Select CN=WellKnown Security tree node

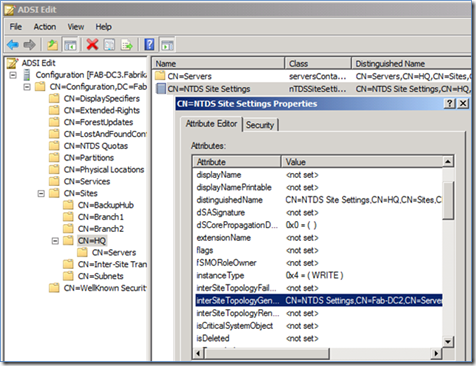[x=105, y=288]
